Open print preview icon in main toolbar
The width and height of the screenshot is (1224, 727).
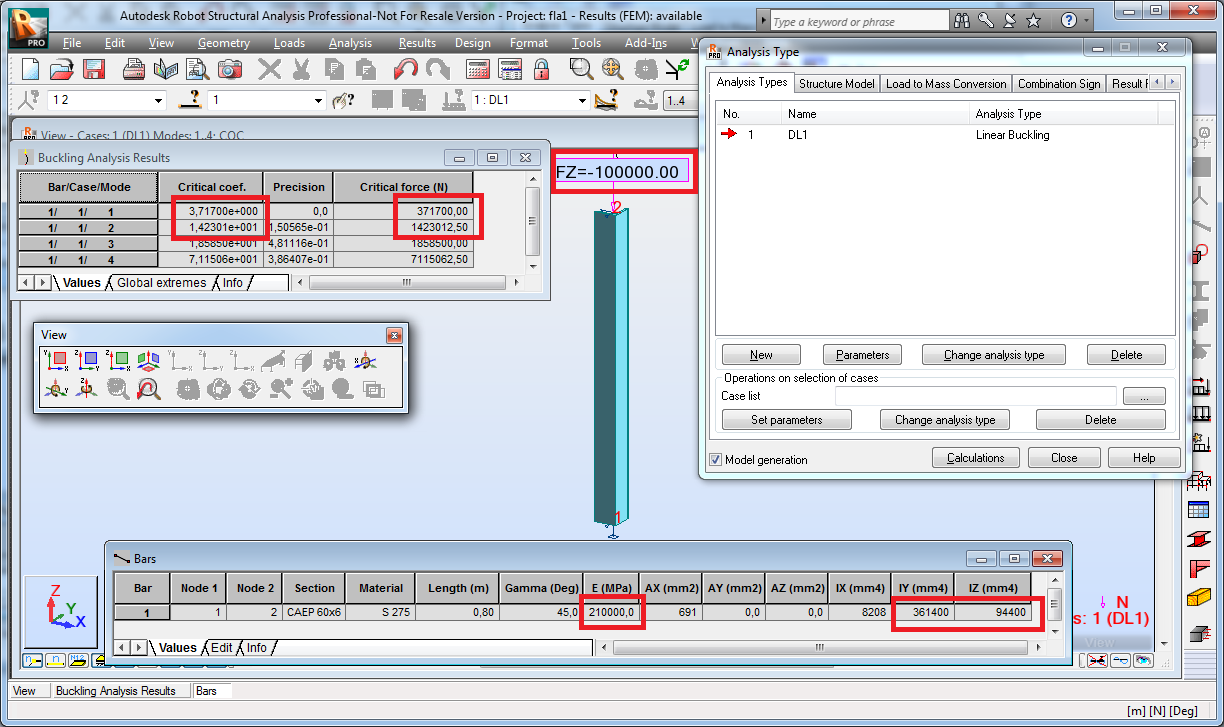click(198, 69)
